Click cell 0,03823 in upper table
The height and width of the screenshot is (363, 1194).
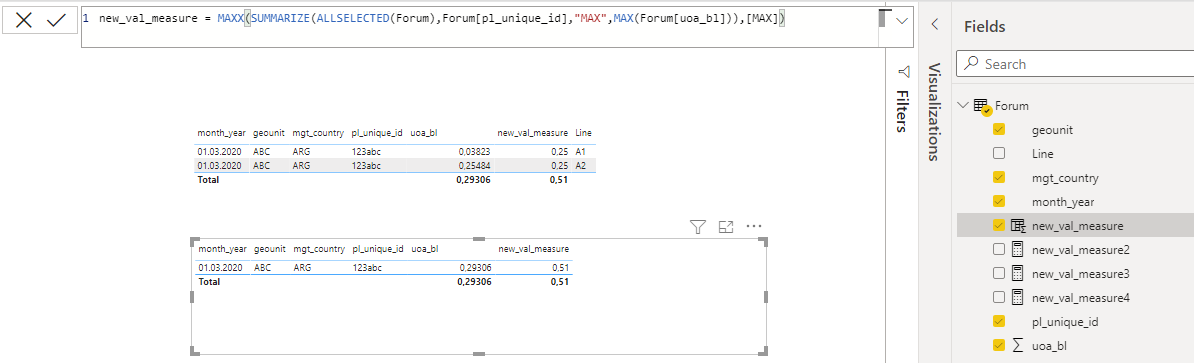474,151
